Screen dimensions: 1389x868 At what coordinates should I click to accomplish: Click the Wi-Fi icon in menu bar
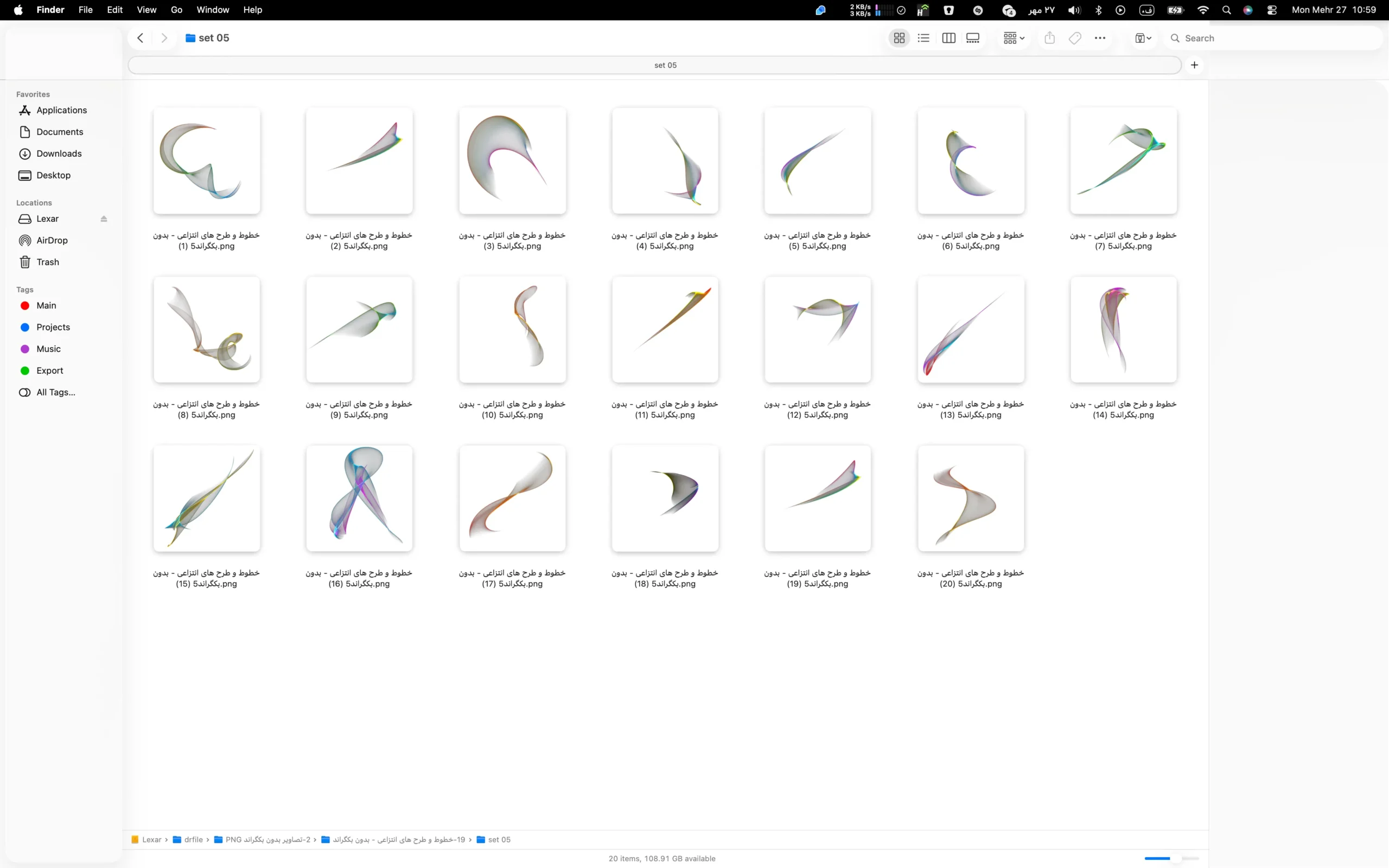(x=1203, y=10)
